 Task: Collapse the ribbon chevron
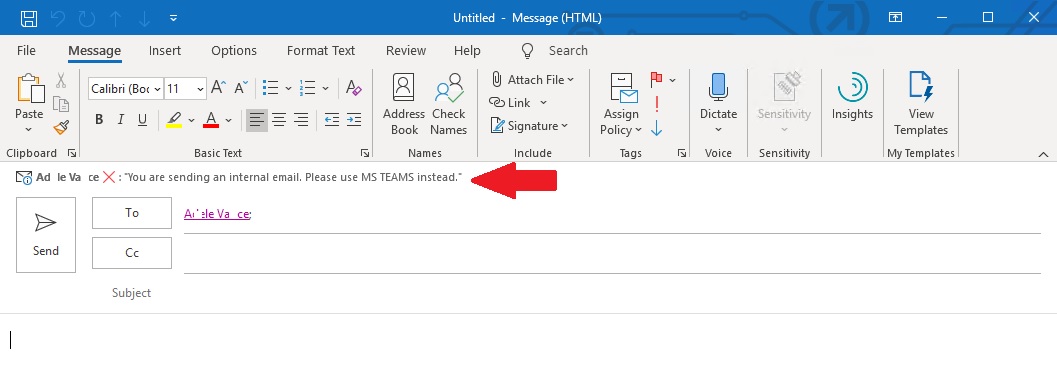coord(1044,155)
